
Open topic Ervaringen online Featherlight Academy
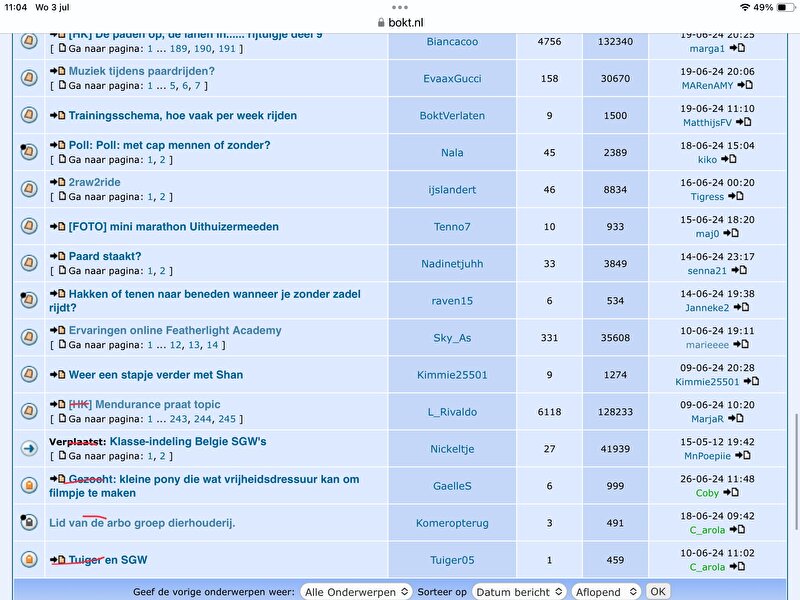(175, 330)
